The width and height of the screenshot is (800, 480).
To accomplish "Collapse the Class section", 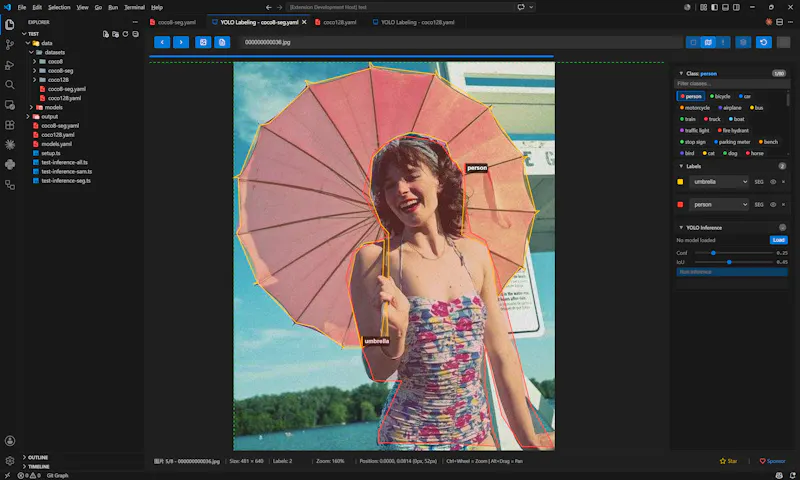I will point(681,73).
